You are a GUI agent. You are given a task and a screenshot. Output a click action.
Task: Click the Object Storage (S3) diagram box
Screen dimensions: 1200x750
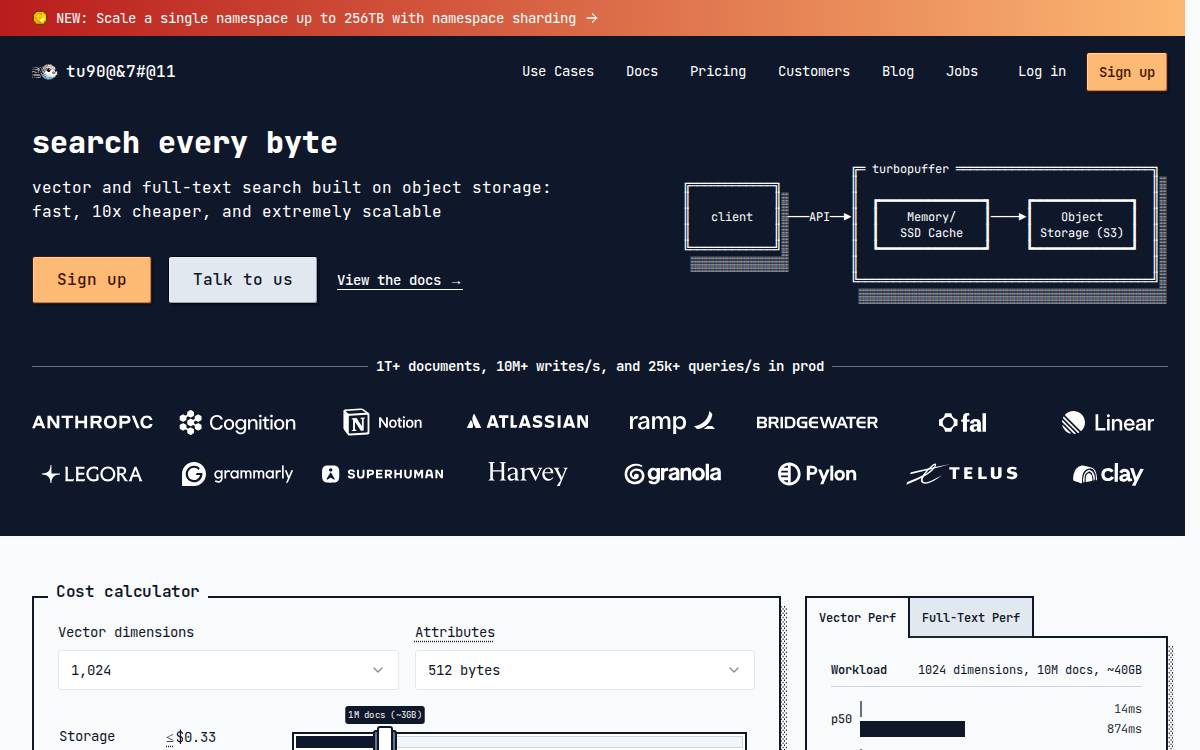point(1081,225)
